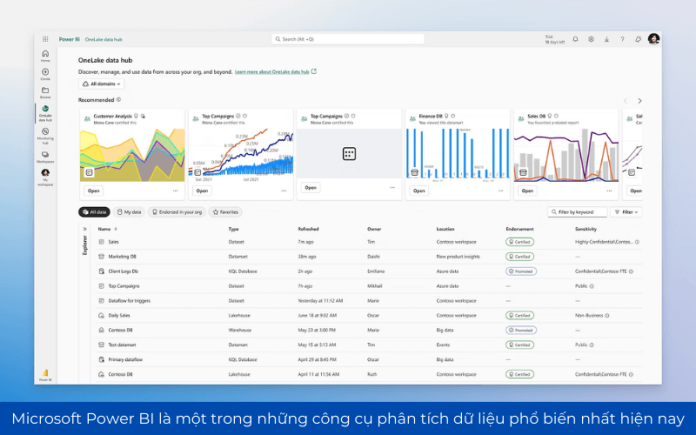Viewport: 696px width, 435px height.
Task: Select the Endorsed in your org tab
Action: (x=176, y=212)
